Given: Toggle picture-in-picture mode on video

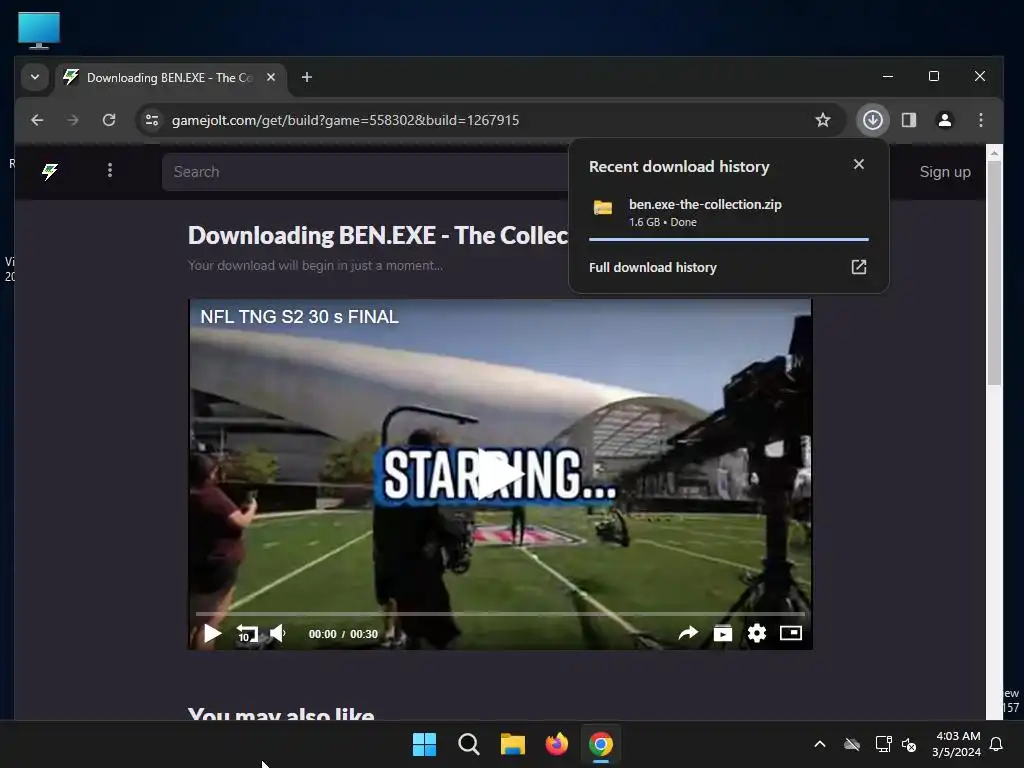Looking at the screenshot, I should [791, 633].
